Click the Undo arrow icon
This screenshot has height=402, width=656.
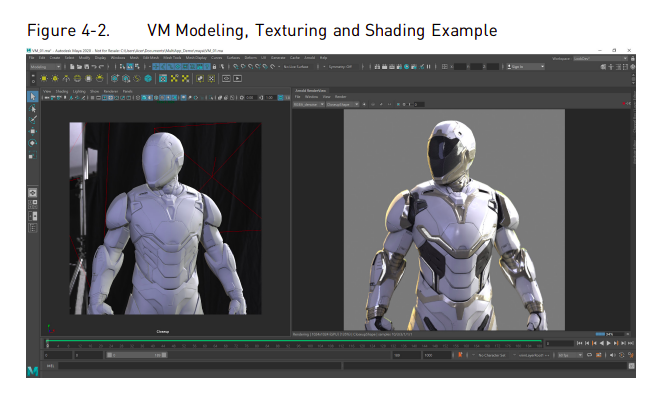(x=94, y=67)
